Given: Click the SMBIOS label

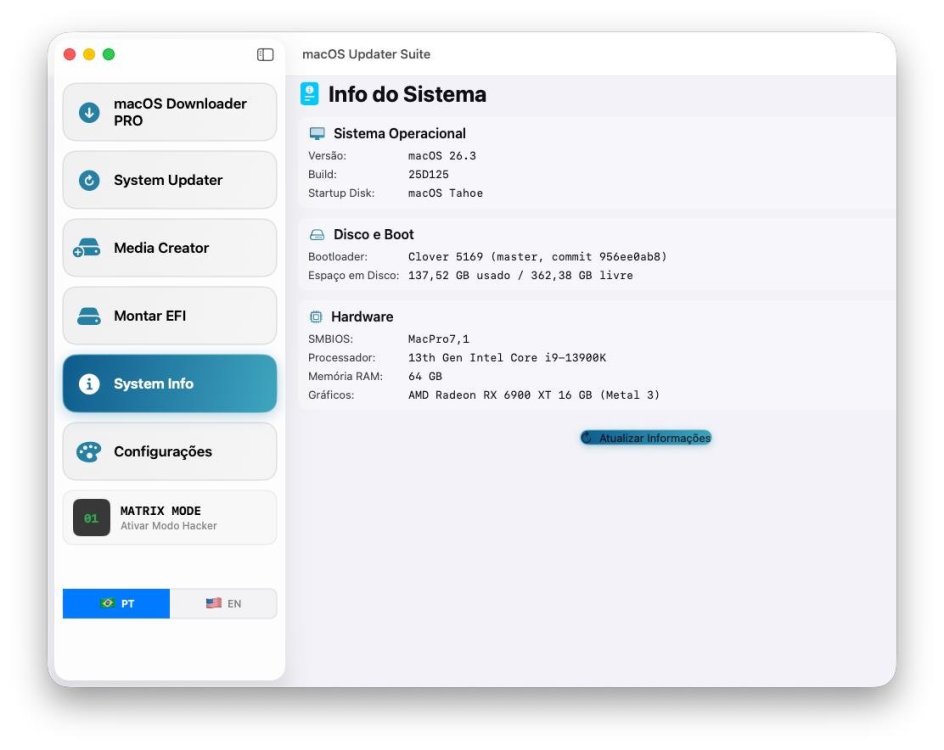Looking at the screenshot, I should (x=331, y=339).
